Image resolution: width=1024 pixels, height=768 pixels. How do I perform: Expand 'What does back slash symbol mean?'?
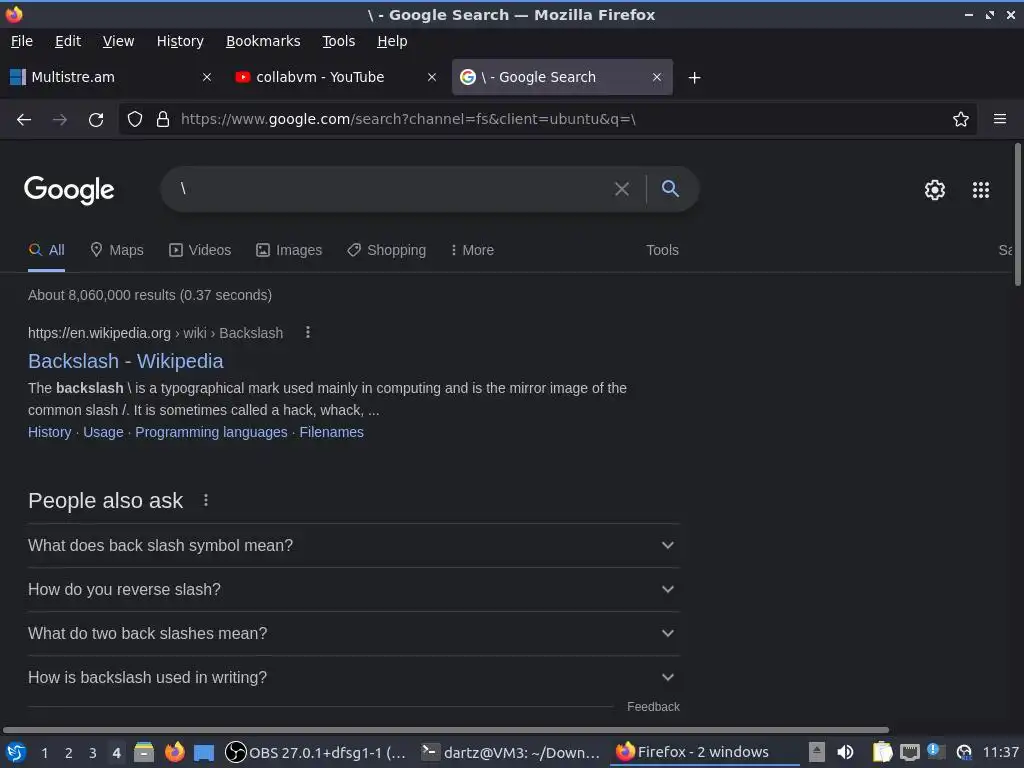[353, 545]
